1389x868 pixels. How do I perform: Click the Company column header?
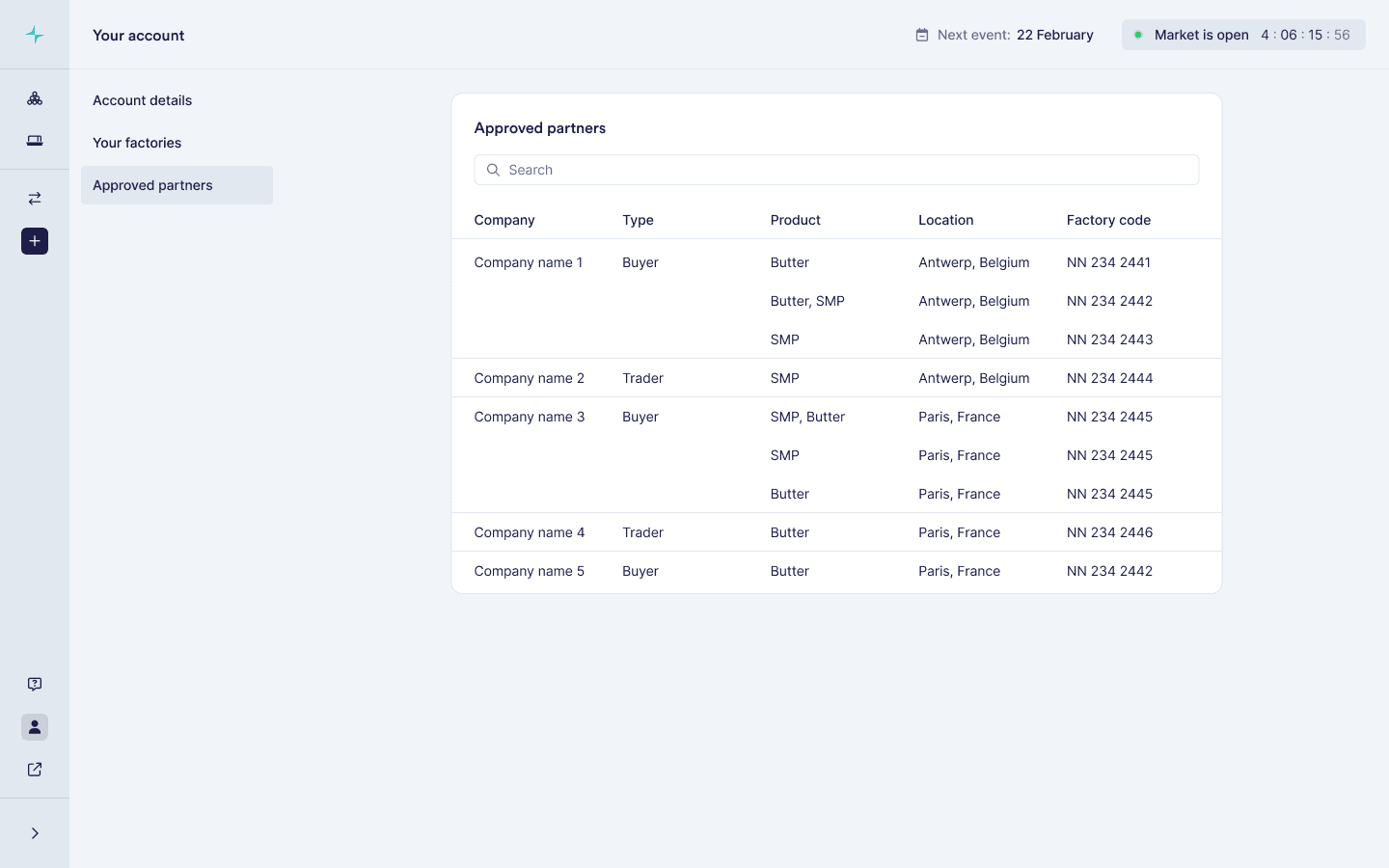click(x=504, y=220)
